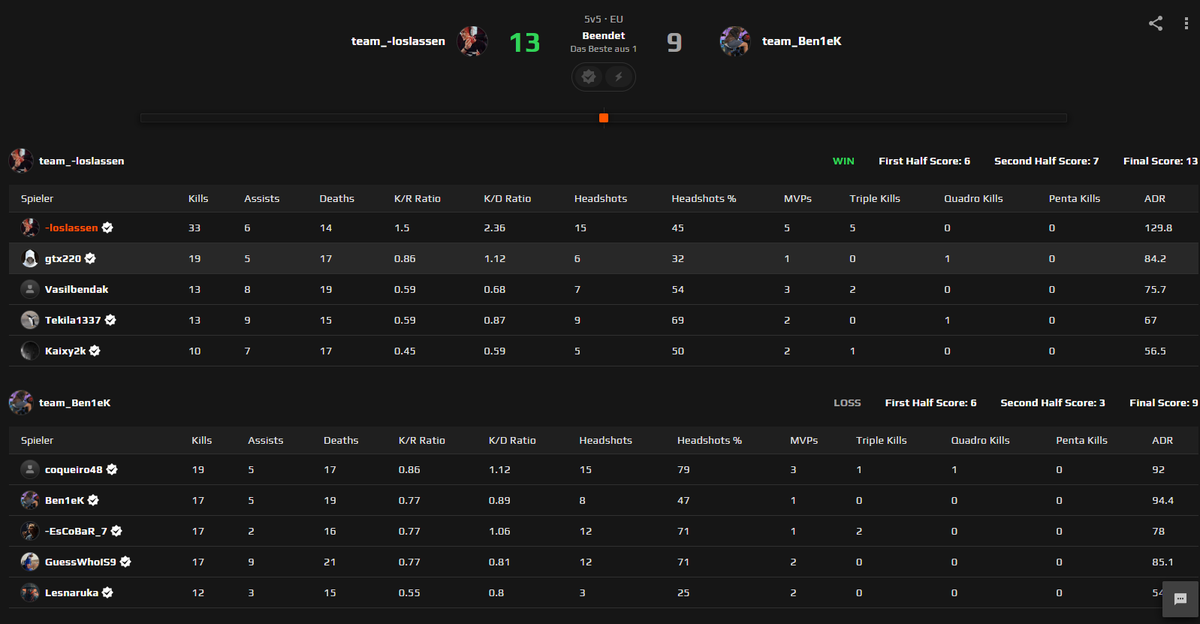The image size is (1200, 624).
Task: Open coqueiro48 player profile link
Action: coord(74,469)
